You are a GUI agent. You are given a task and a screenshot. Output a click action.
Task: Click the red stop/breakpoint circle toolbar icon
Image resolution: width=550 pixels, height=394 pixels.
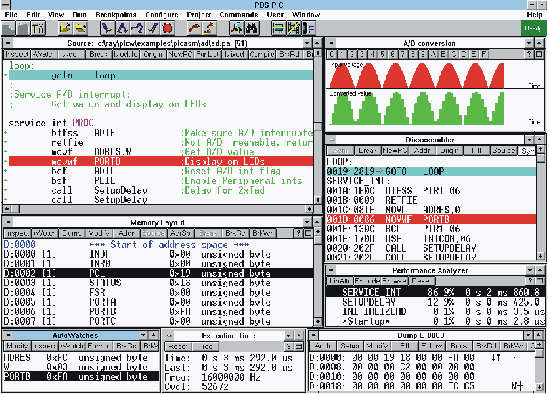[x=168, y=28]
